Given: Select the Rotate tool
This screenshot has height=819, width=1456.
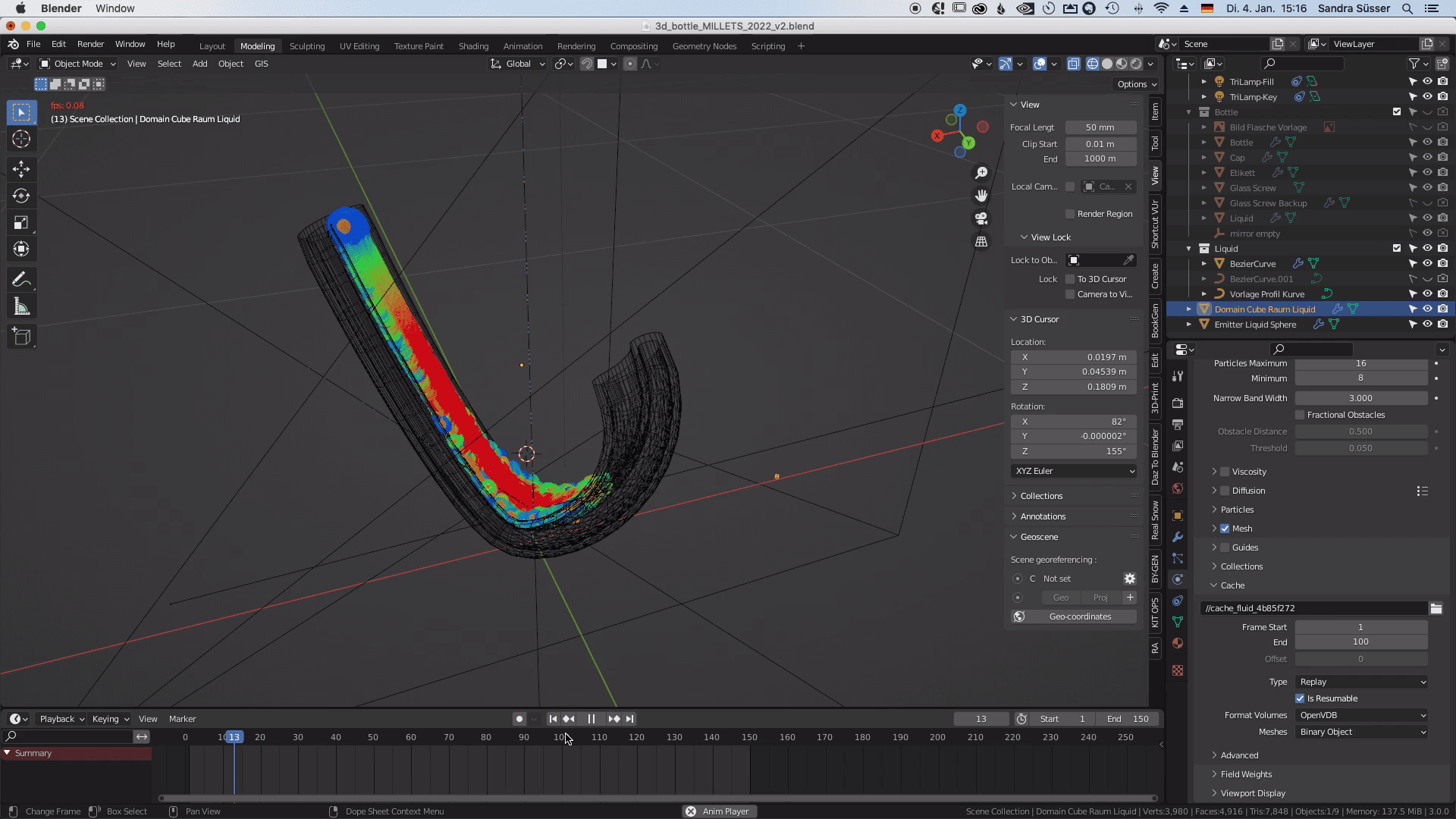Looking at the screenshot, I should 21,196.
